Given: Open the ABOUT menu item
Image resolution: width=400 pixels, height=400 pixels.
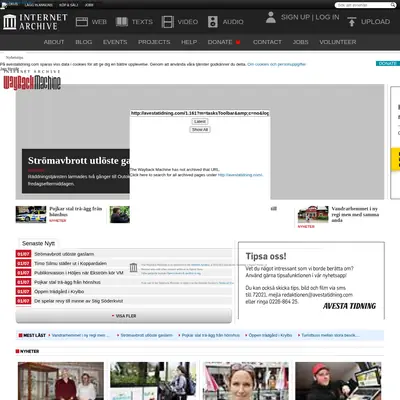Looking at the screenshot, I should pyautogui.click(x=54, y=42).
